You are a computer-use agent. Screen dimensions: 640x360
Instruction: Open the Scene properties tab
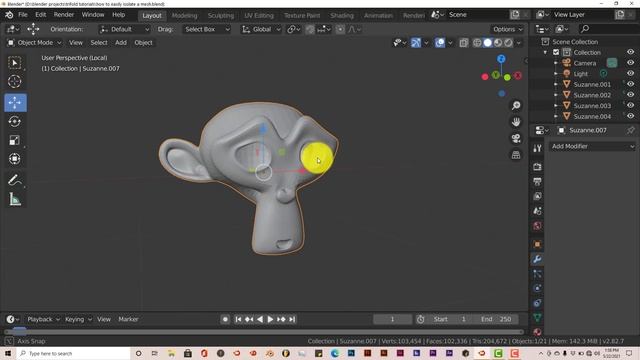tap(537, 211)
